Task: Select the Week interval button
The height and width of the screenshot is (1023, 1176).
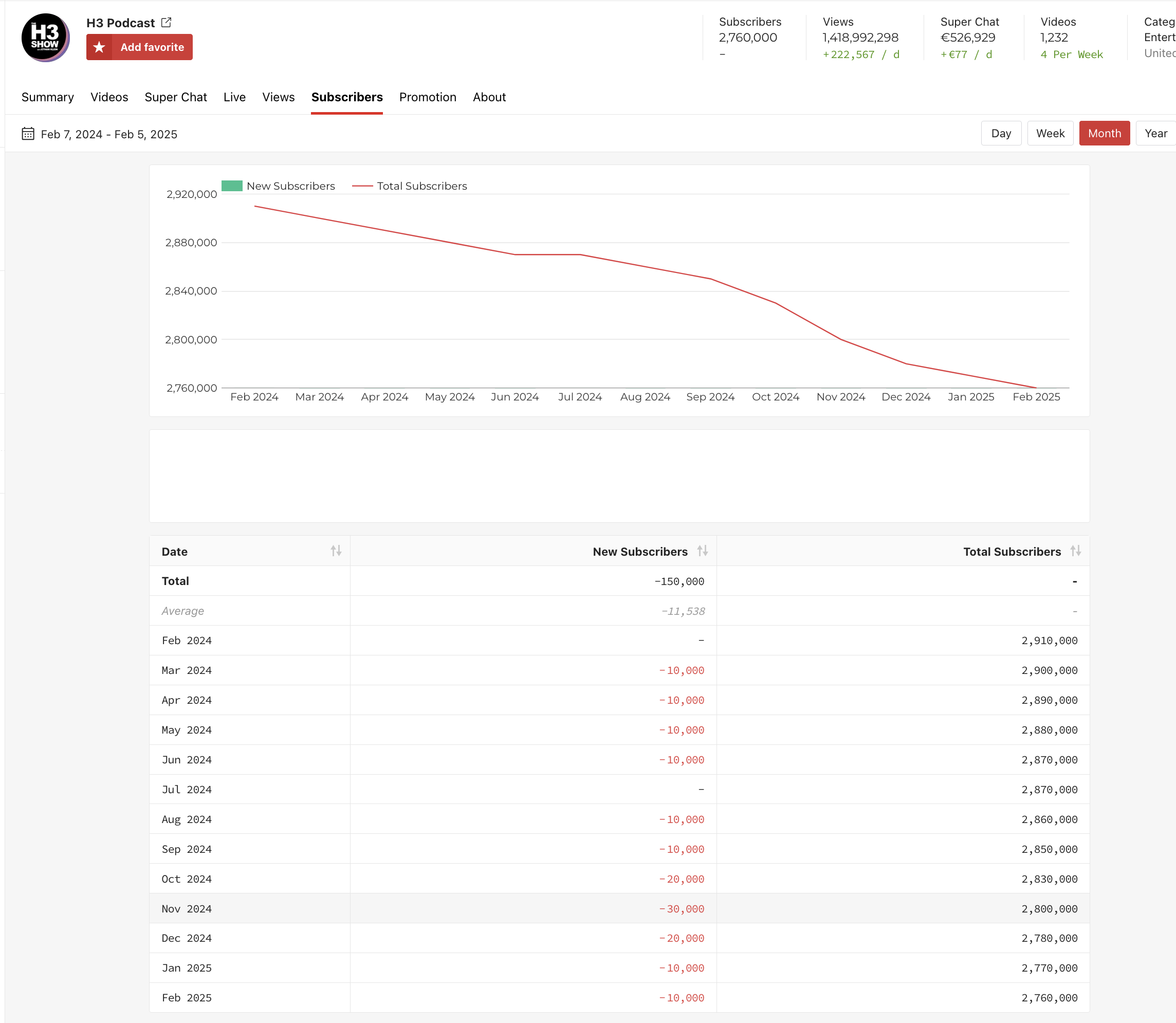Action: coord(1051,133)
